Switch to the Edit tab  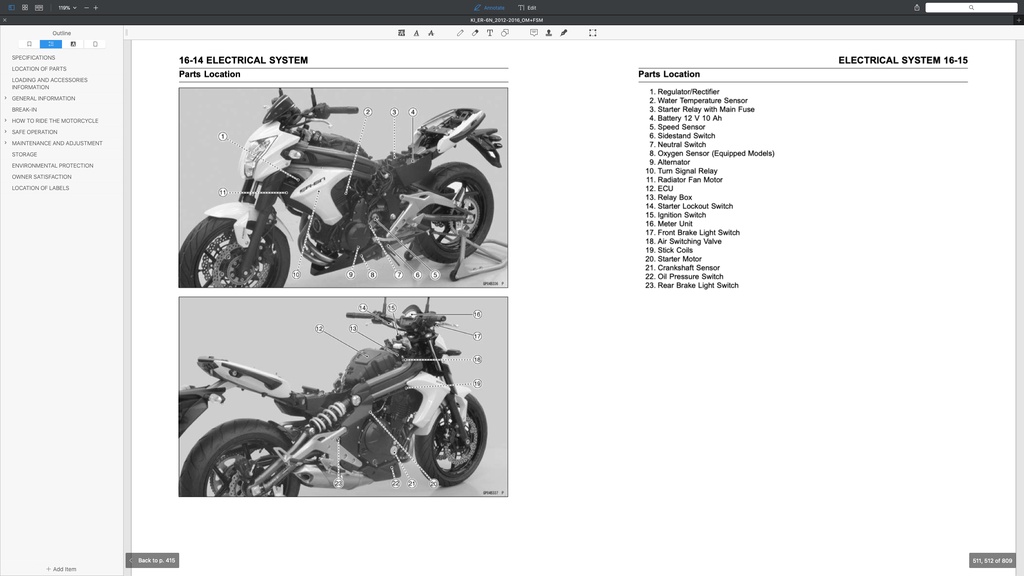(x=529, y=7)
